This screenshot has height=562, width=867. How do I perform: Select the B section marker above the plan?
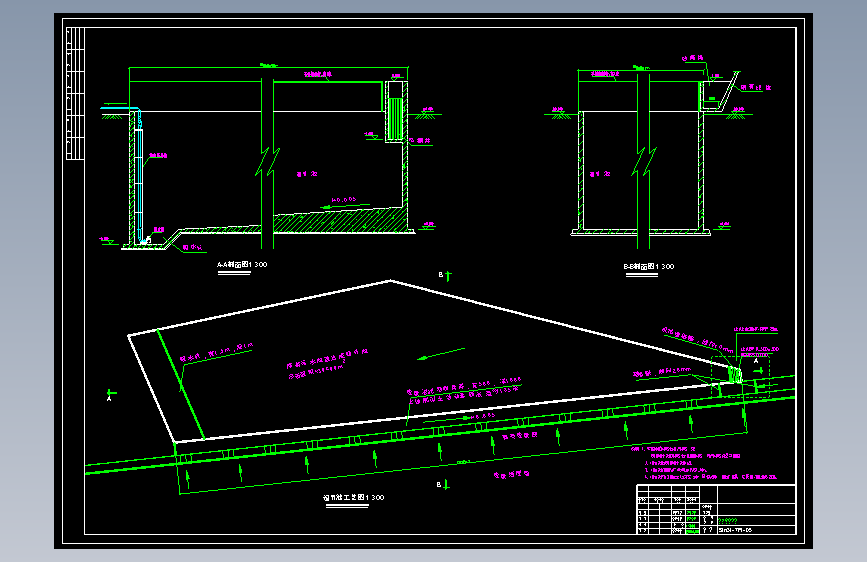click(445, 275)
